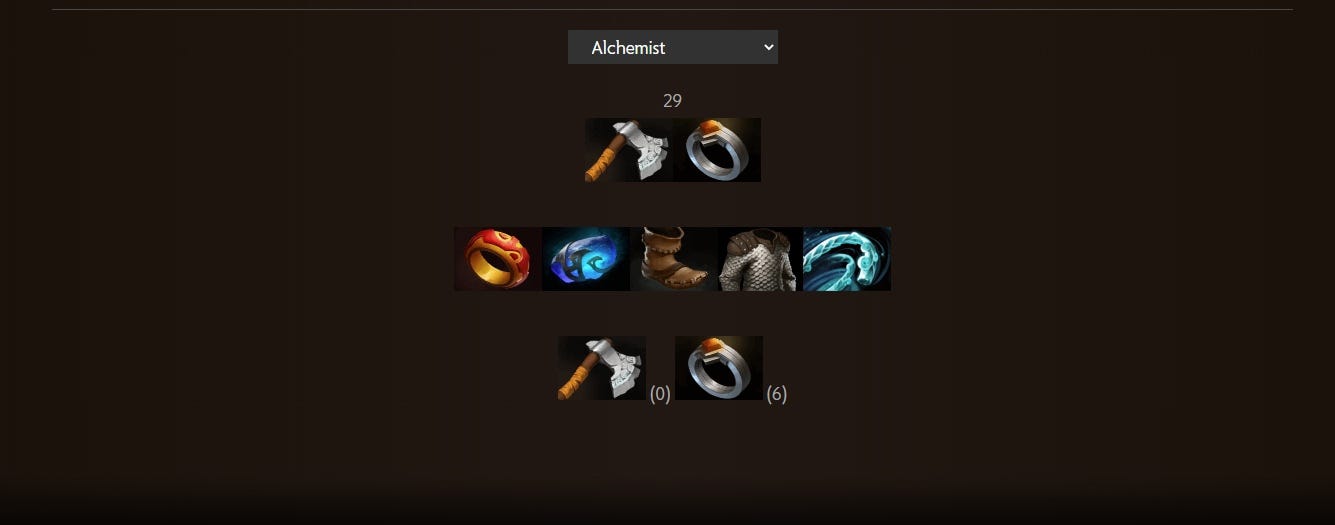Select the red and gold Ring of Health
1335x525 pixels.
pos(498,259)
